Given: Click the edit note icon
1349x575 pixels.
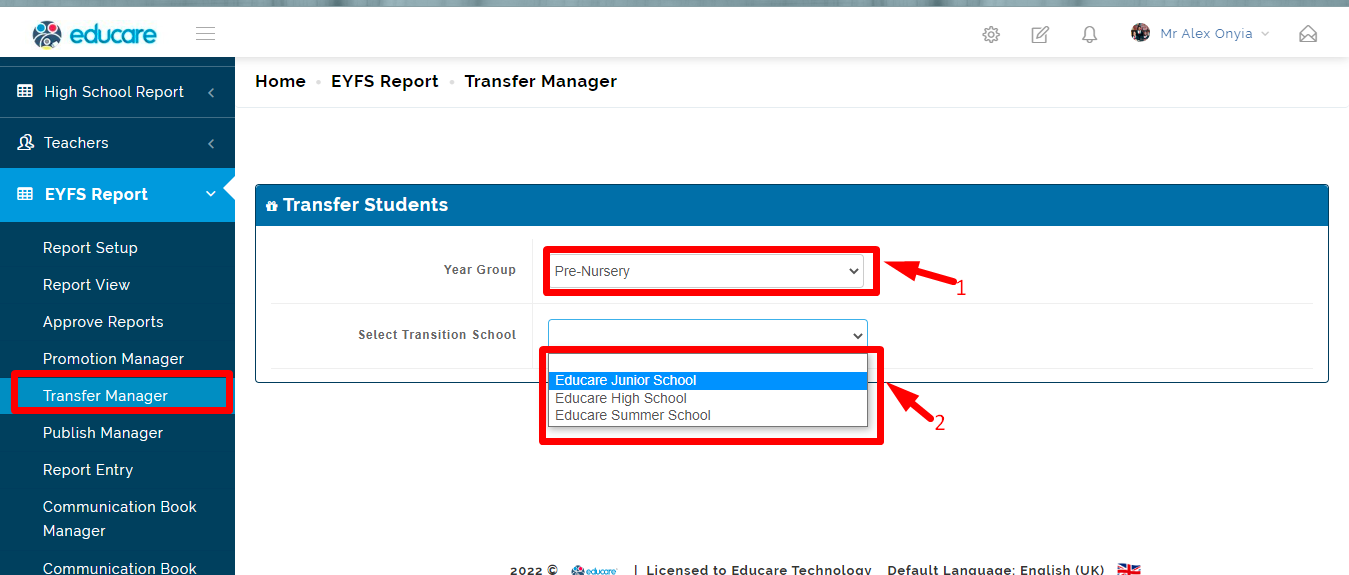Looking at the screenshot, I should click(x=1040, y=35).
